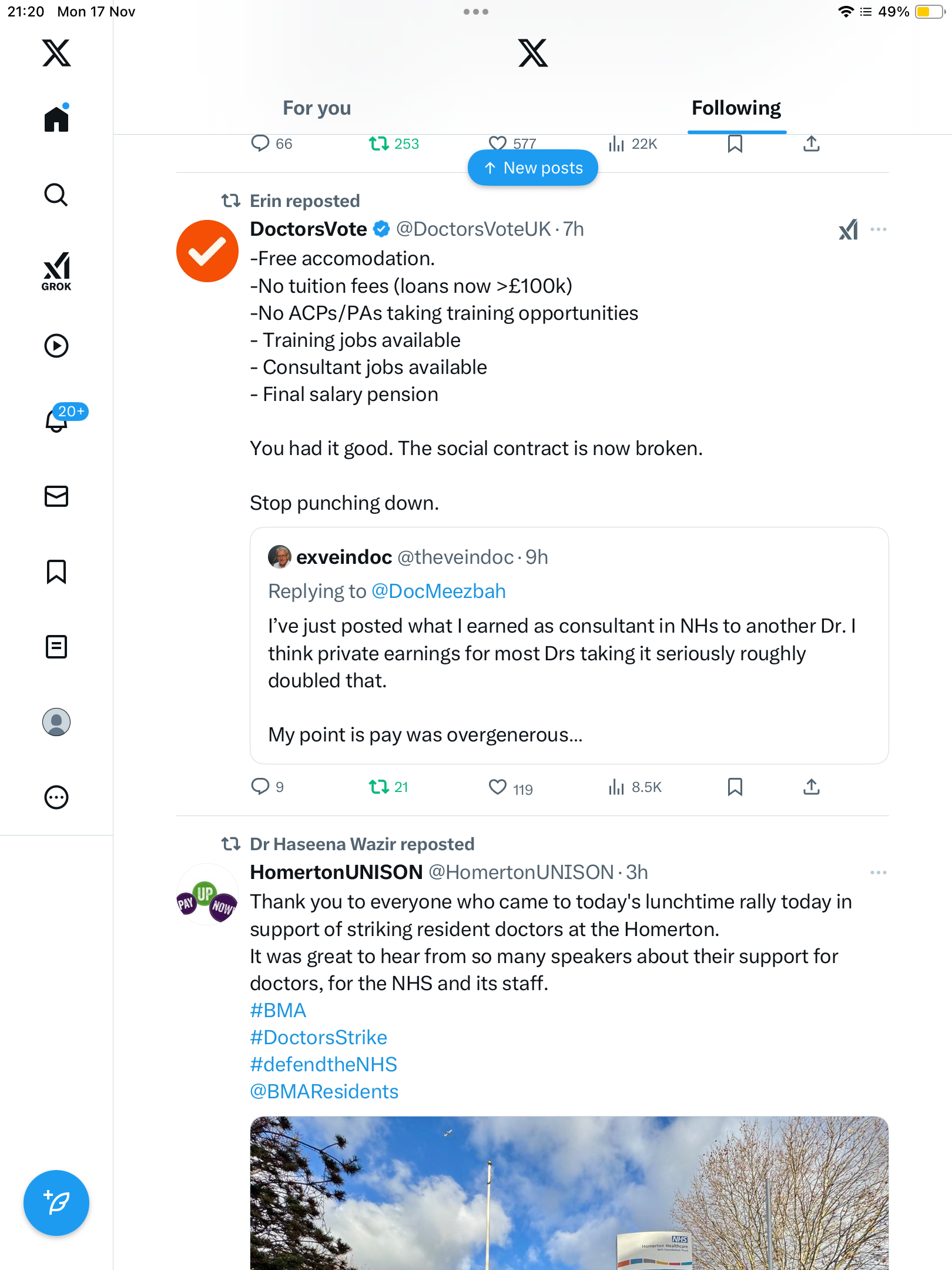
Task: Bookmark the DoctorsVote post
Action: click(735, 787)
